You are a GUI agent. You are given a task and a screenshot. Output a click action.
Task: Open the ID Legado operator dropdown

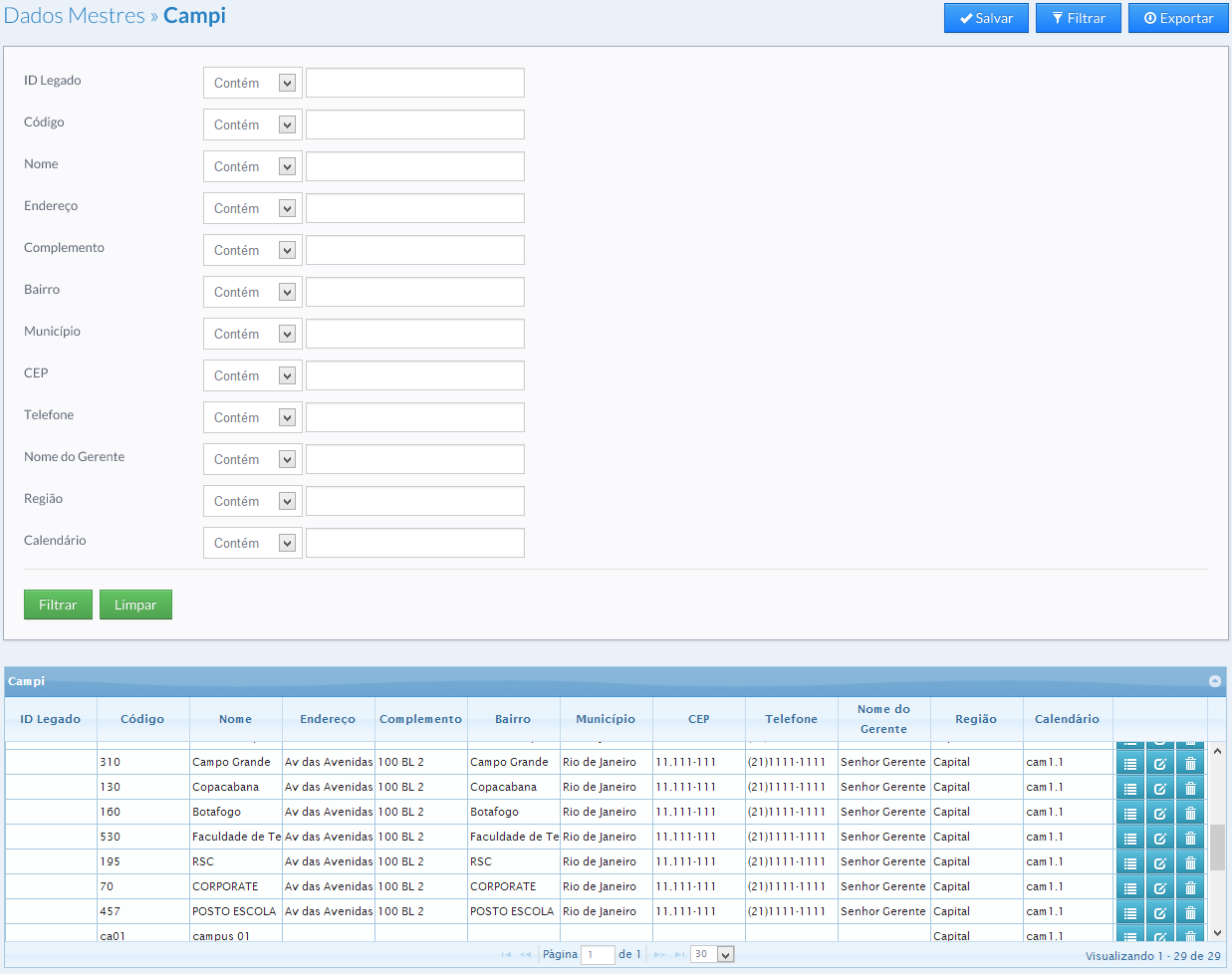pos(252,83)
